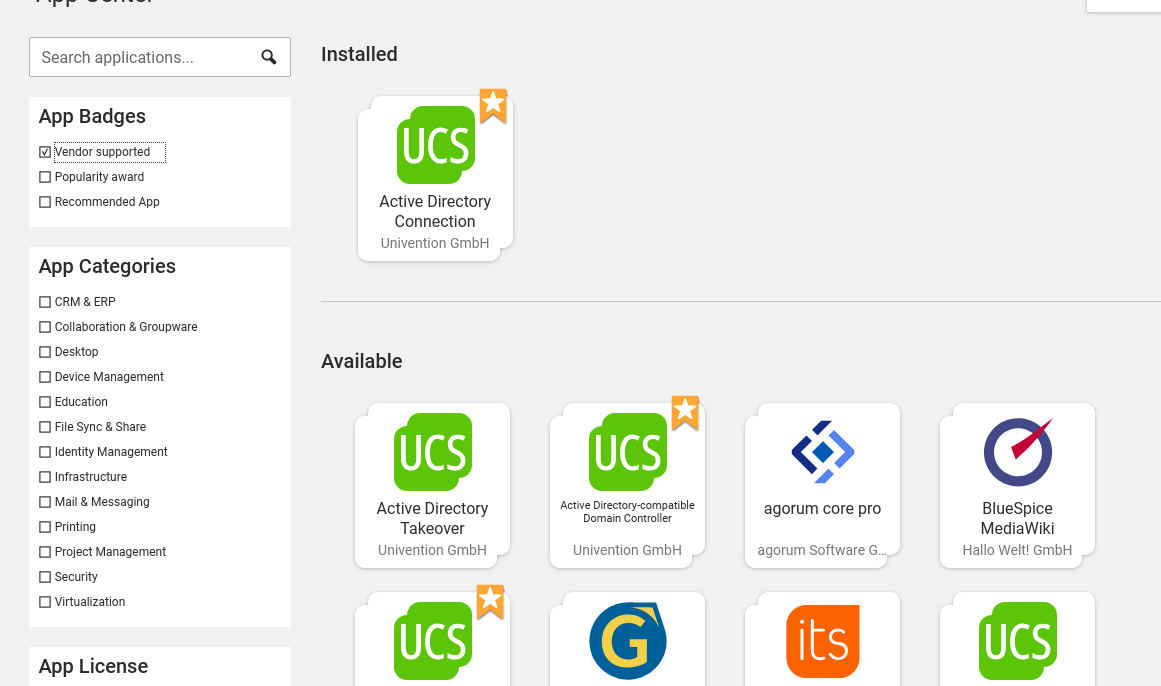This screenshot has height=686, width=1161.
Task: Open the agorum core pro app
Action: [822, 485]
